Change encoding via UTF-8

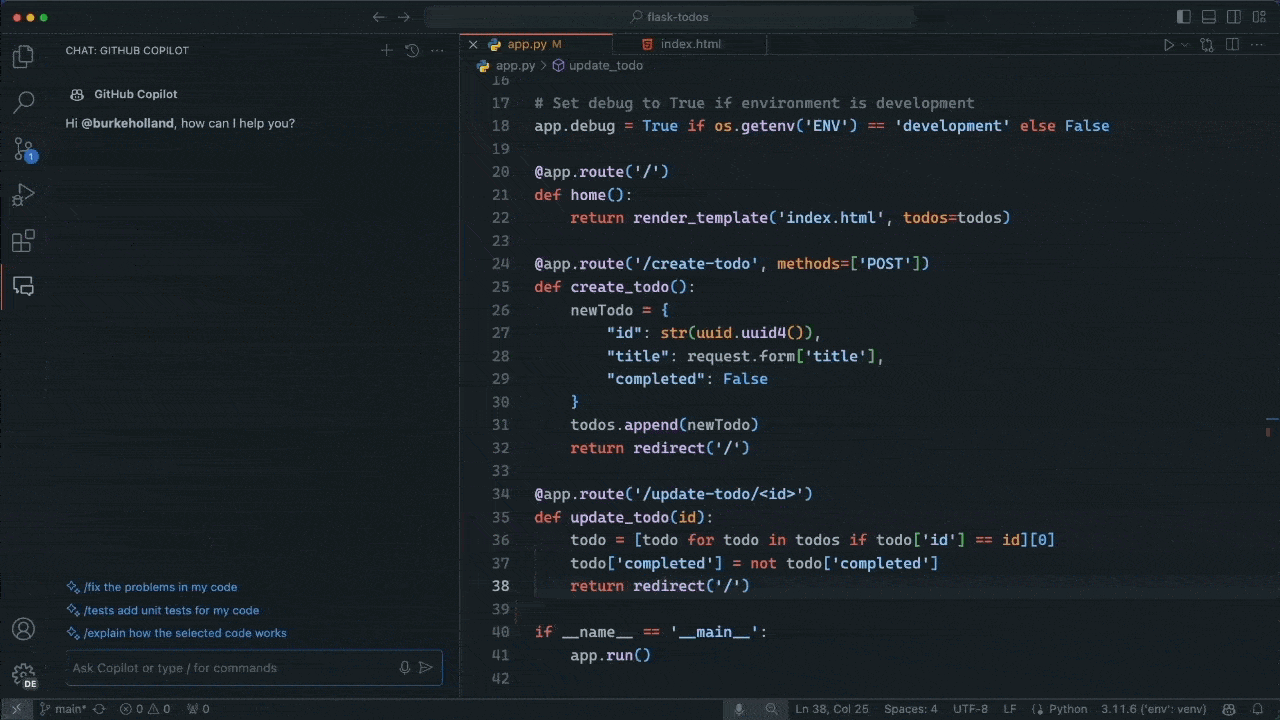971,709
